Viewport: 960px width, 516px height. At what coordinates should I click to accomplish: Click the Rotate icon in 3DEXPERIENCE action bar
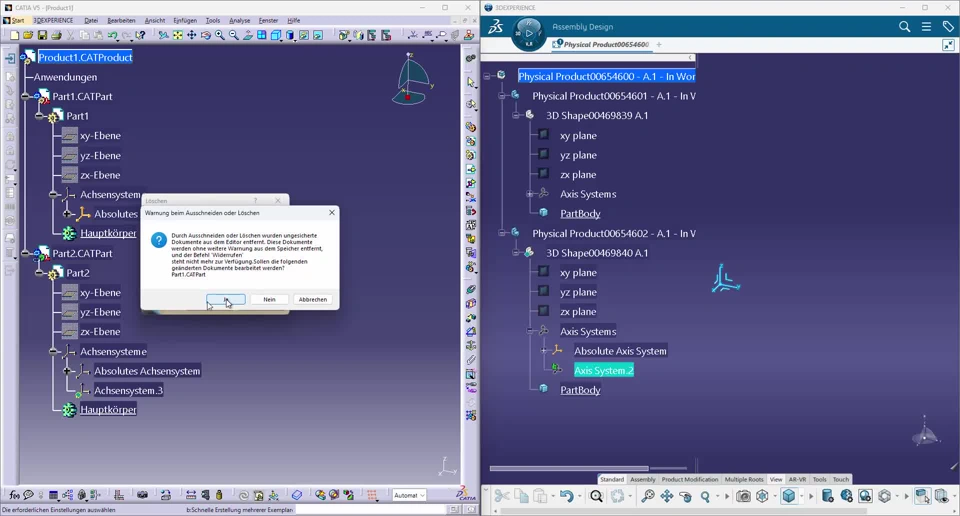686,496
